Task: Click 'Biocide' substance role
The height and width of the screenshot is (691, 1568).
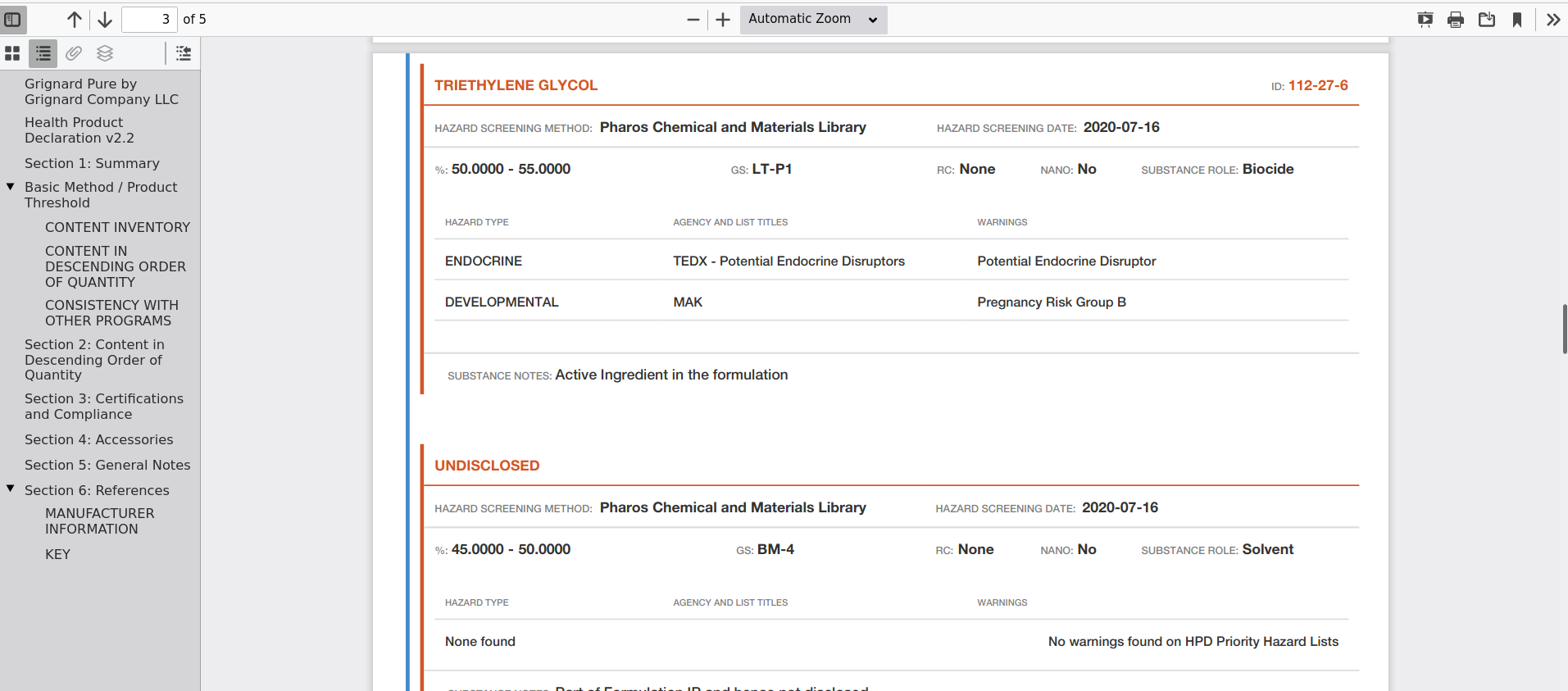Action: (1268, 169)
